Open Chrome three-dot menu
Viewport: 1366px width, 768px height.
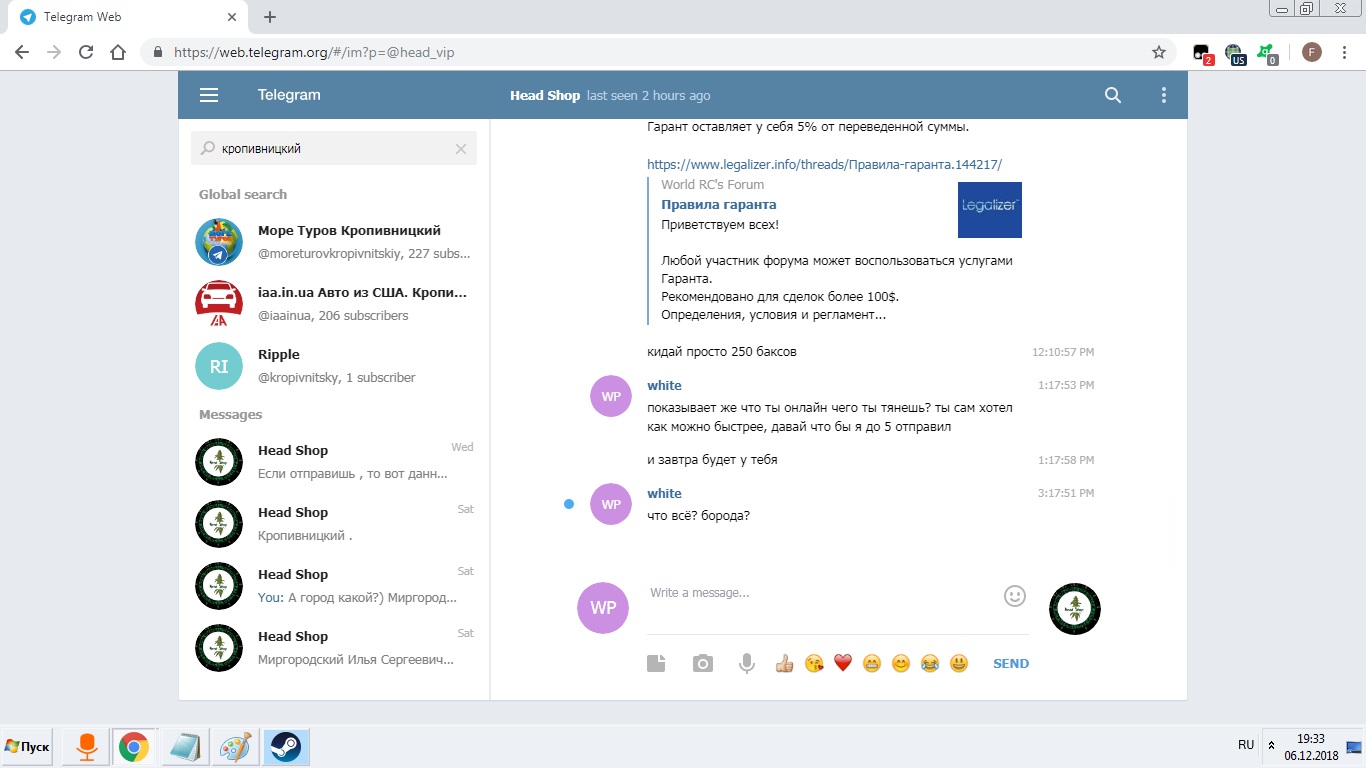point(1344,52)
